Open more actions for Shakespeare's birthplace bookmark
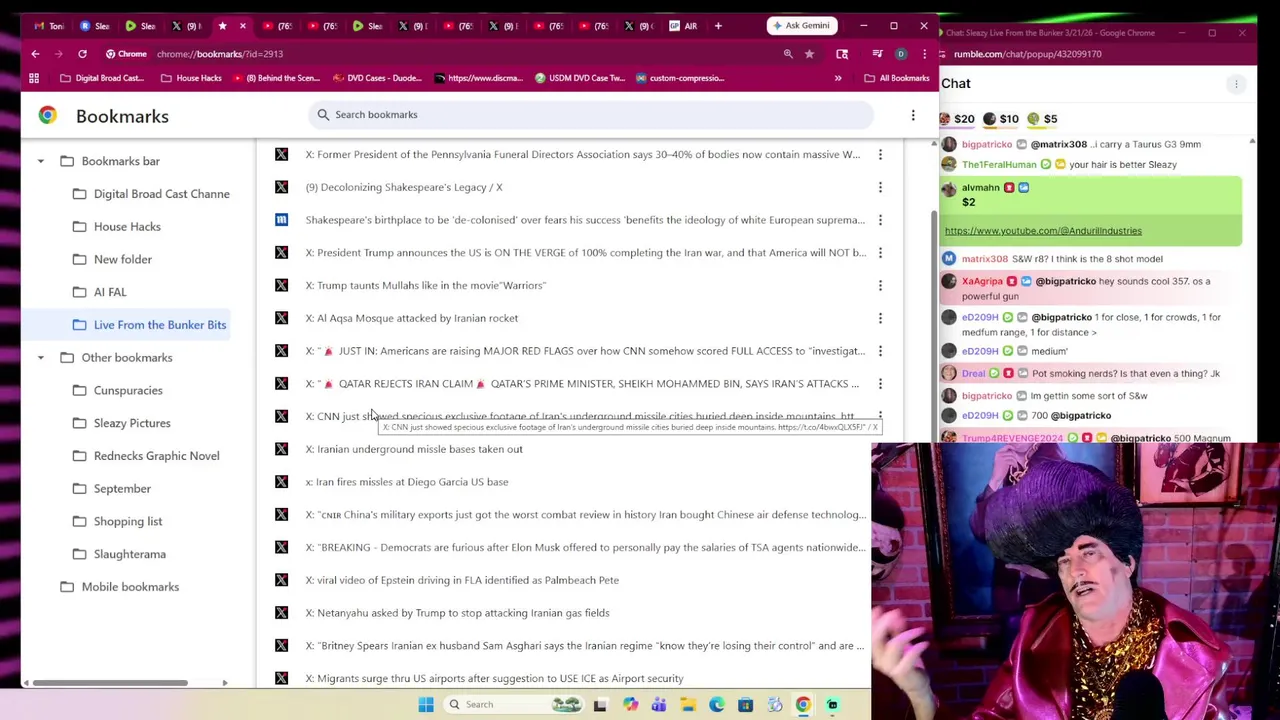Viewport: 1280px width, 720px height. [x=880, y=220]
